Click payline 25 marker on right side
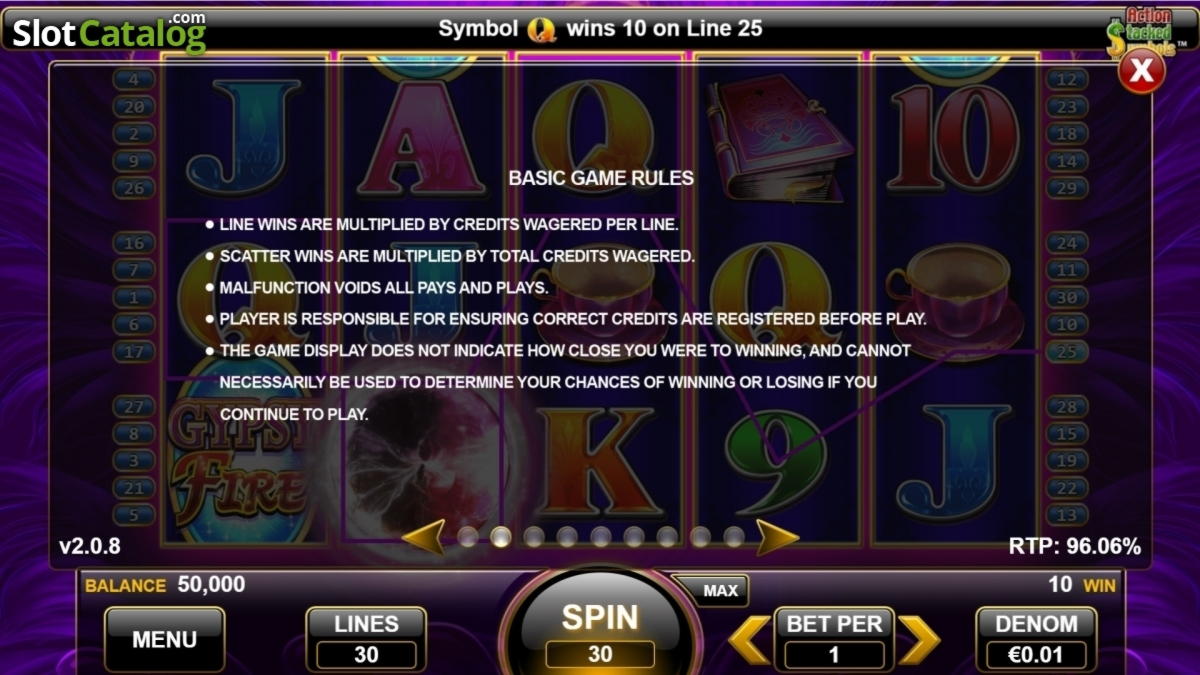1200x675 pixels. pos(1067,352)
